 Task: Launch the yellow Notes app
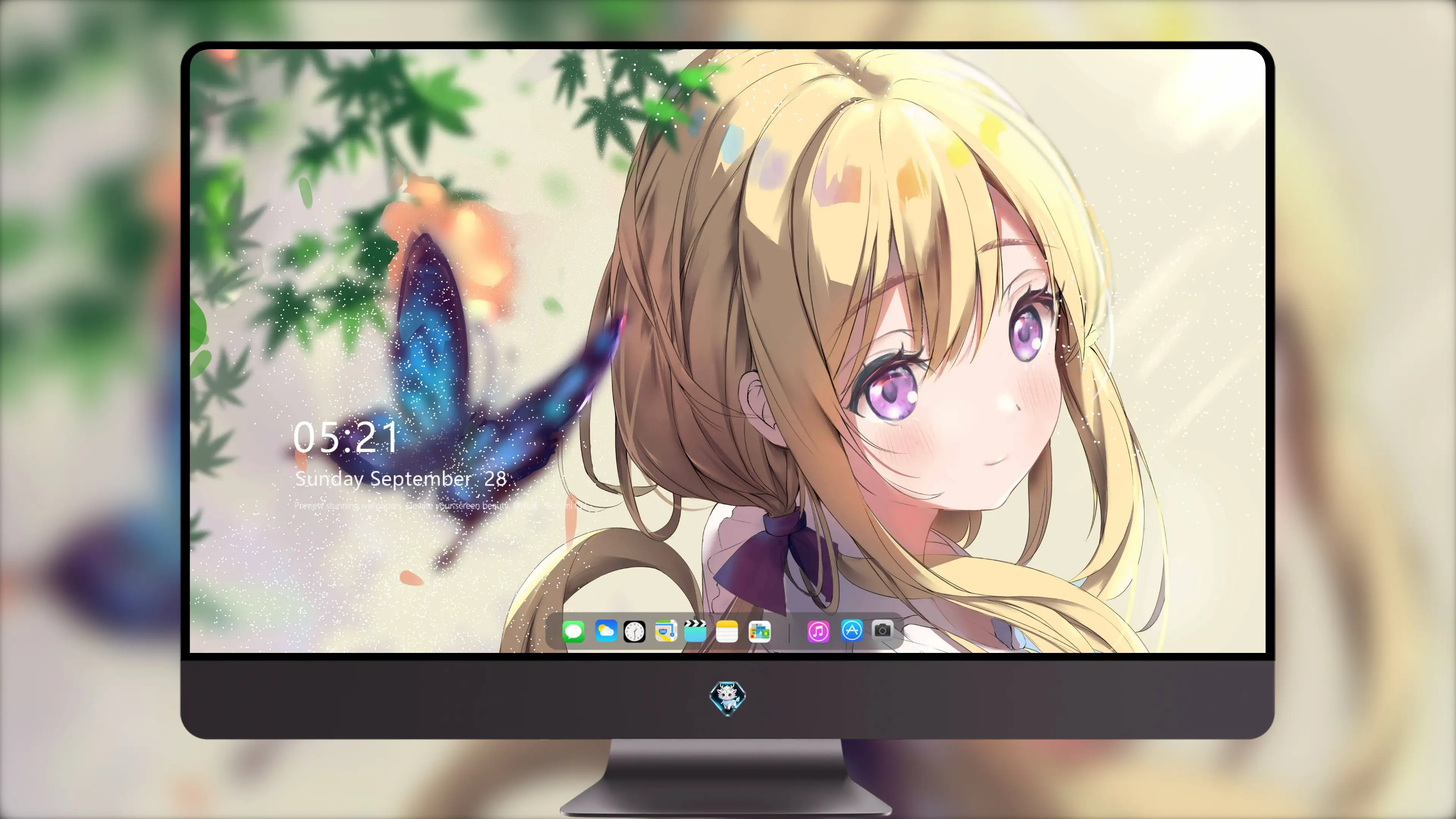pos(727,631)
